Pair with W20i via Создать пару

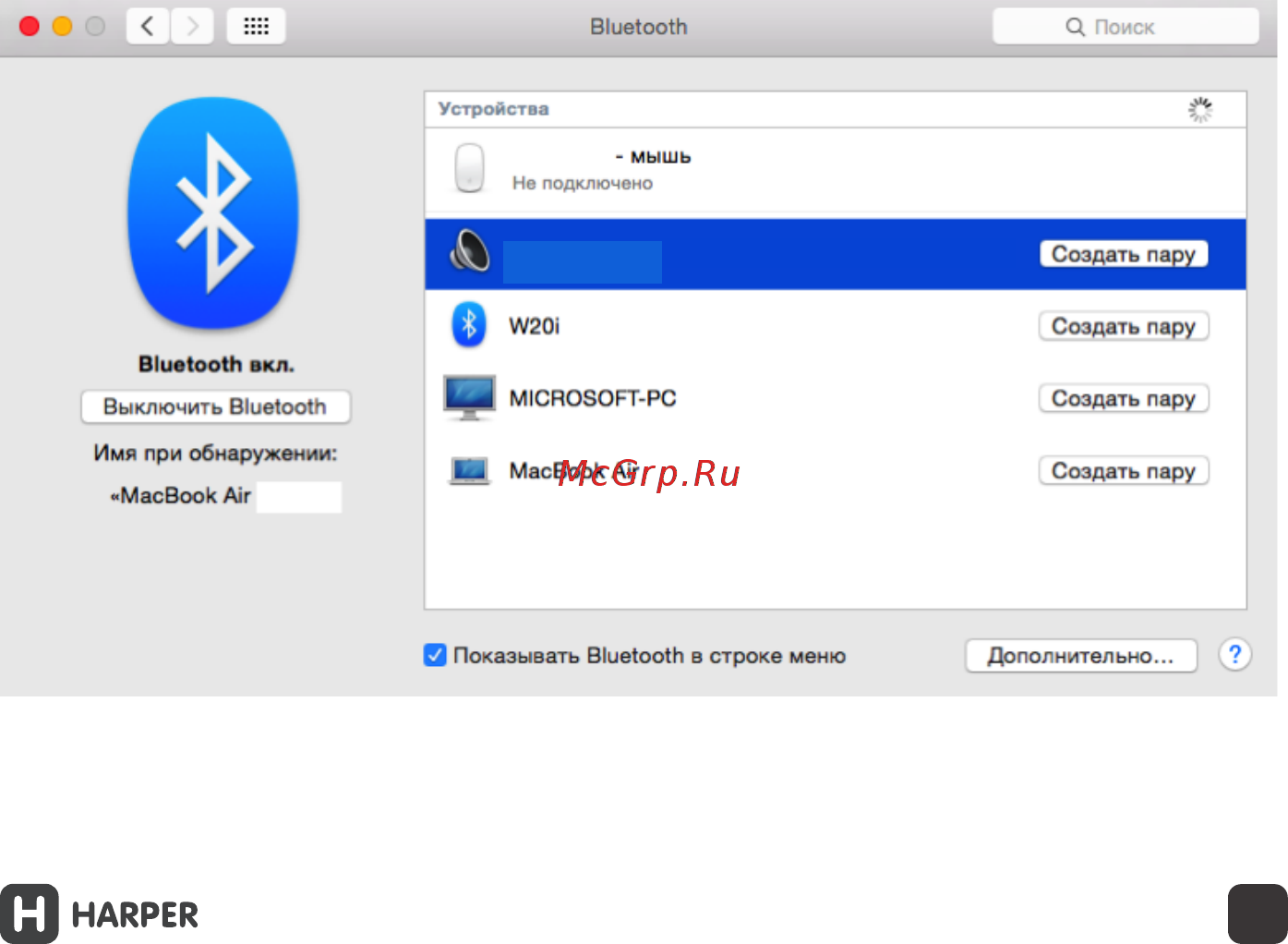1124,326
